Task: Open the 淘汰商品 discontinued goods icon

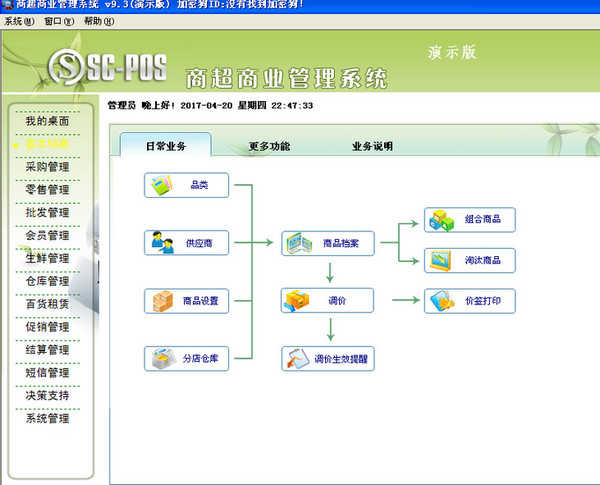Action: click(x=441, y=261)
